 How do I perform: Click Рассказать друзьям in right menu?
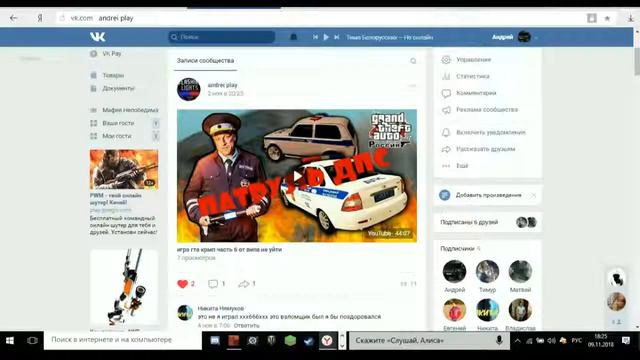pos(485,149)
